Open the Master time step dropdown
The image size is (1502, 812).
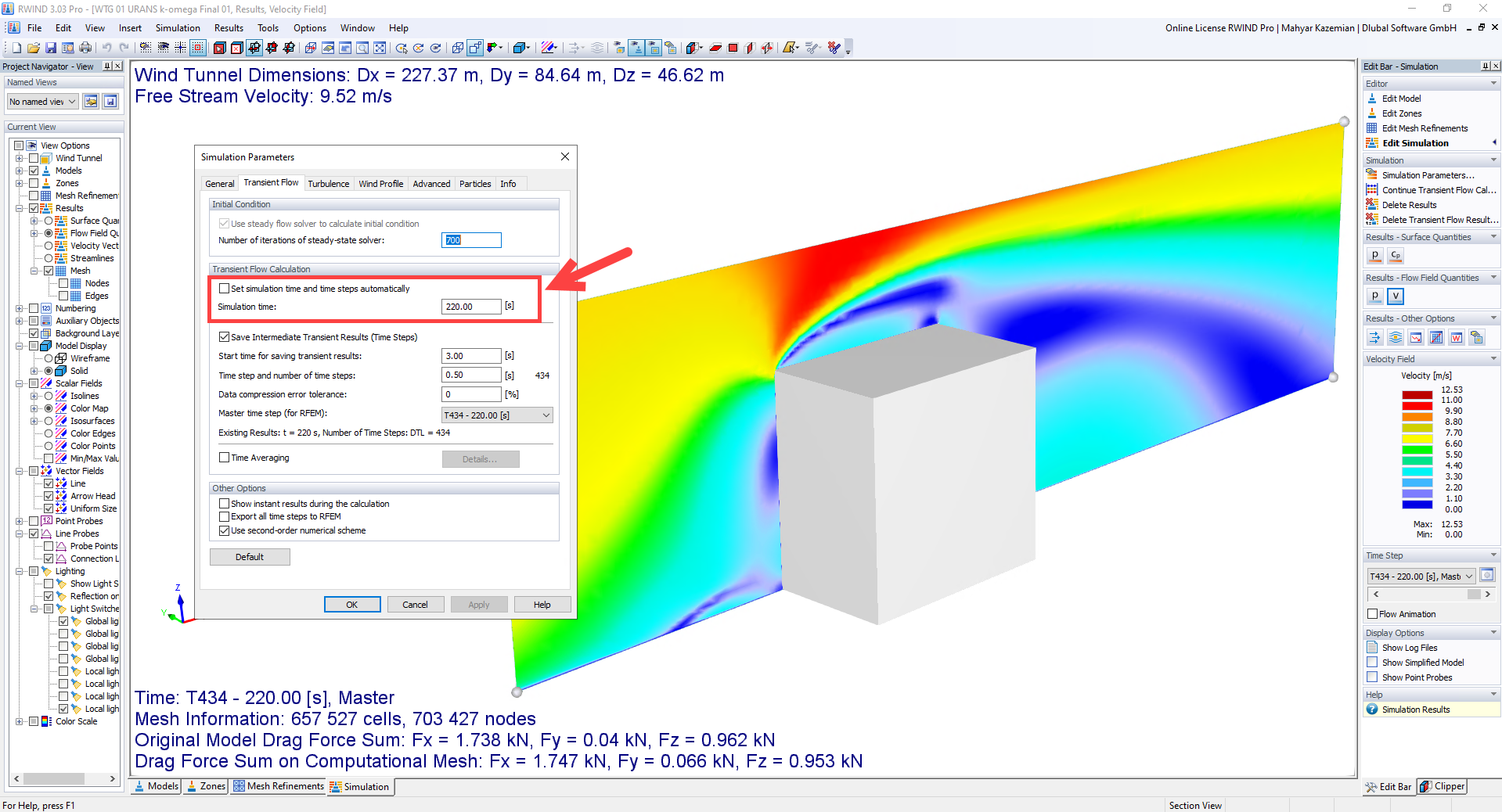(x=546, y=415)
